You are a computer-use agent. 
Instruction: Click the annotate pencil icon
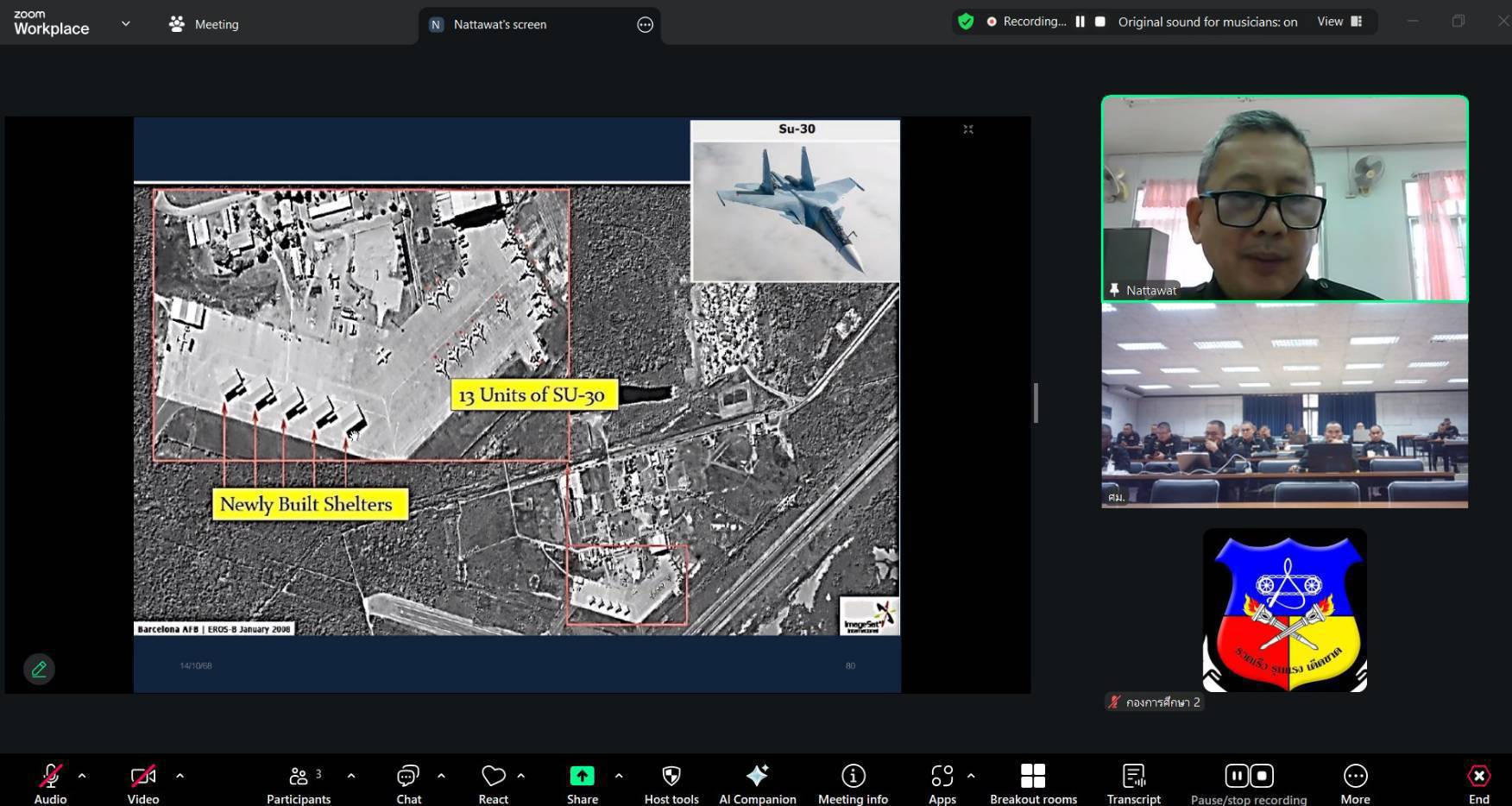point(39,669)
